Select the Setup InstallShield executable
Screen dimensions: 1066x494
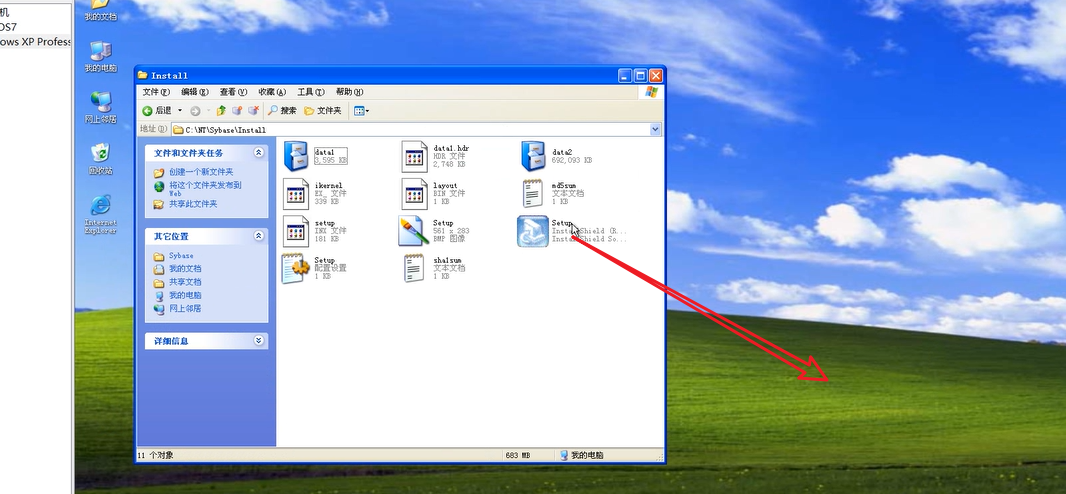coord(572,231)
